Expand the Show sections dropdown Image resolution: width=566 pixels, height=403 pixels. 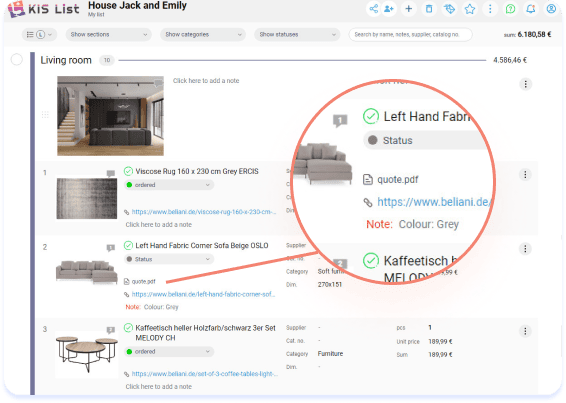(x=108, y=35)
